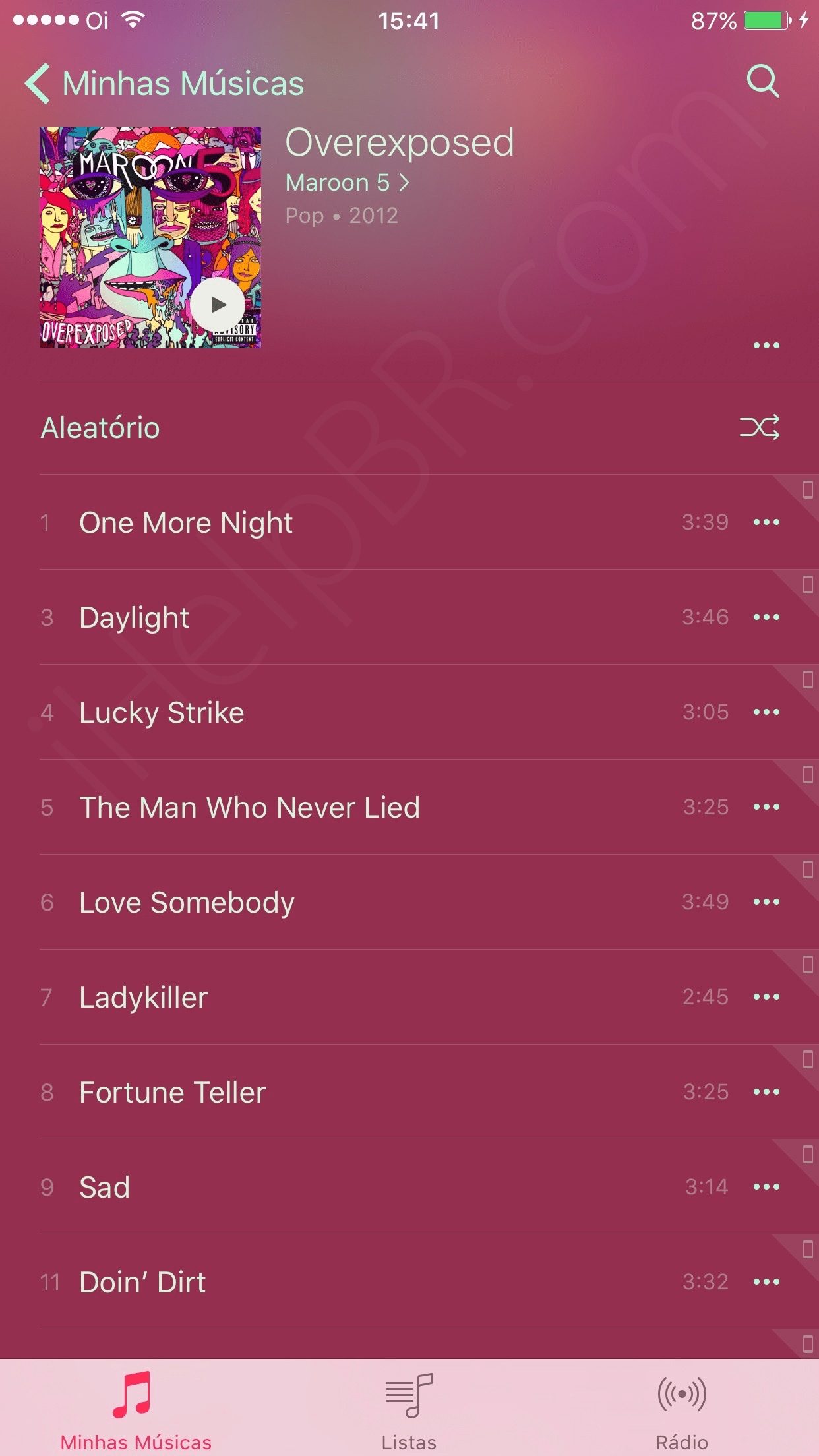Play the Overexposed album from artwork button
The image size is (819, 1456).
coord(218,305)
